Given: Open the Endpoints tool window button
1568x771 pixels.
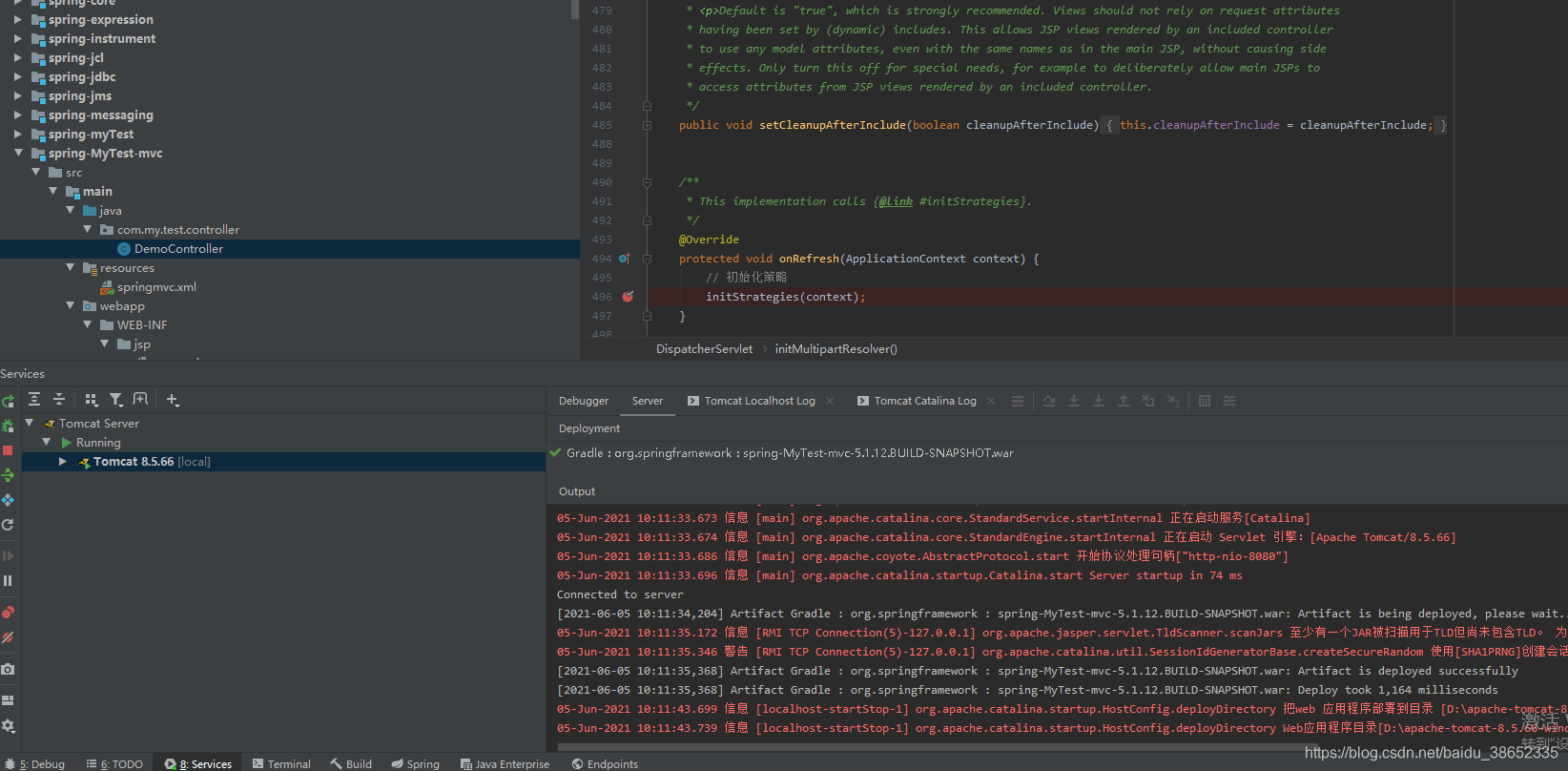Looking at the screenshot, I should (x=605, y=764).
